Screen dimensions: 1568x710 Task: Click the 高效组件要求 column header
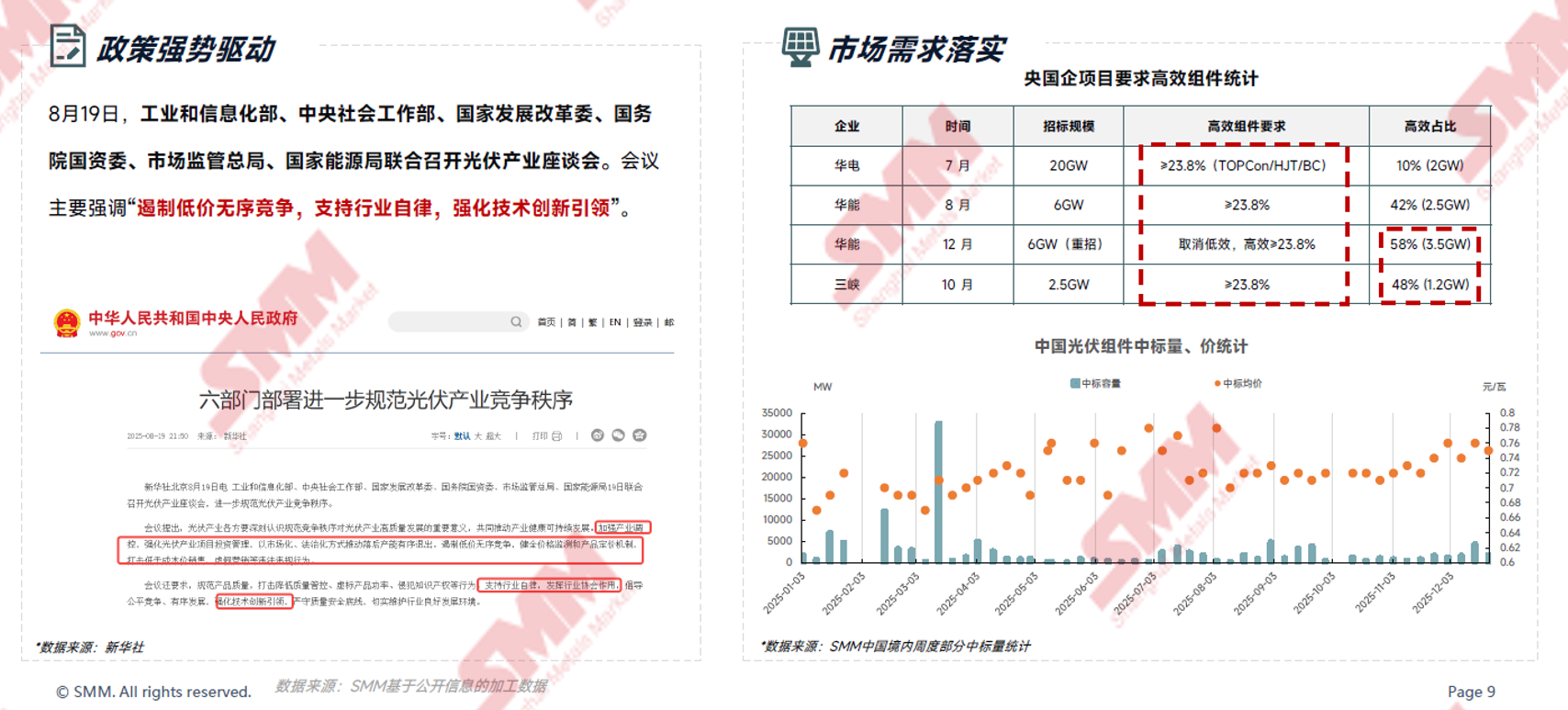coord(1247,127)
